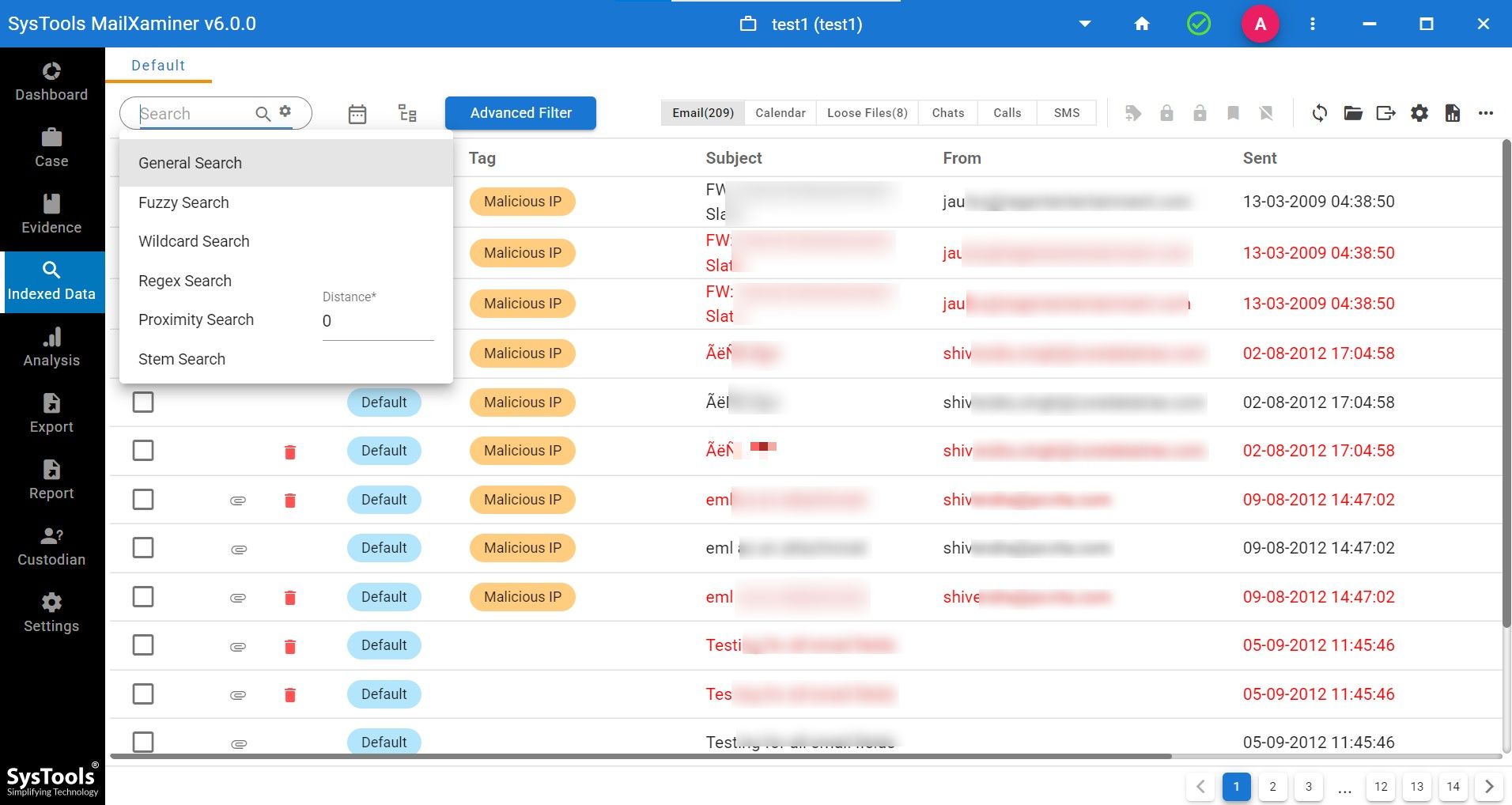The width and height of the screenshot is (1512, 805).
Task: Switch to Chats tab
Action: 948,113
